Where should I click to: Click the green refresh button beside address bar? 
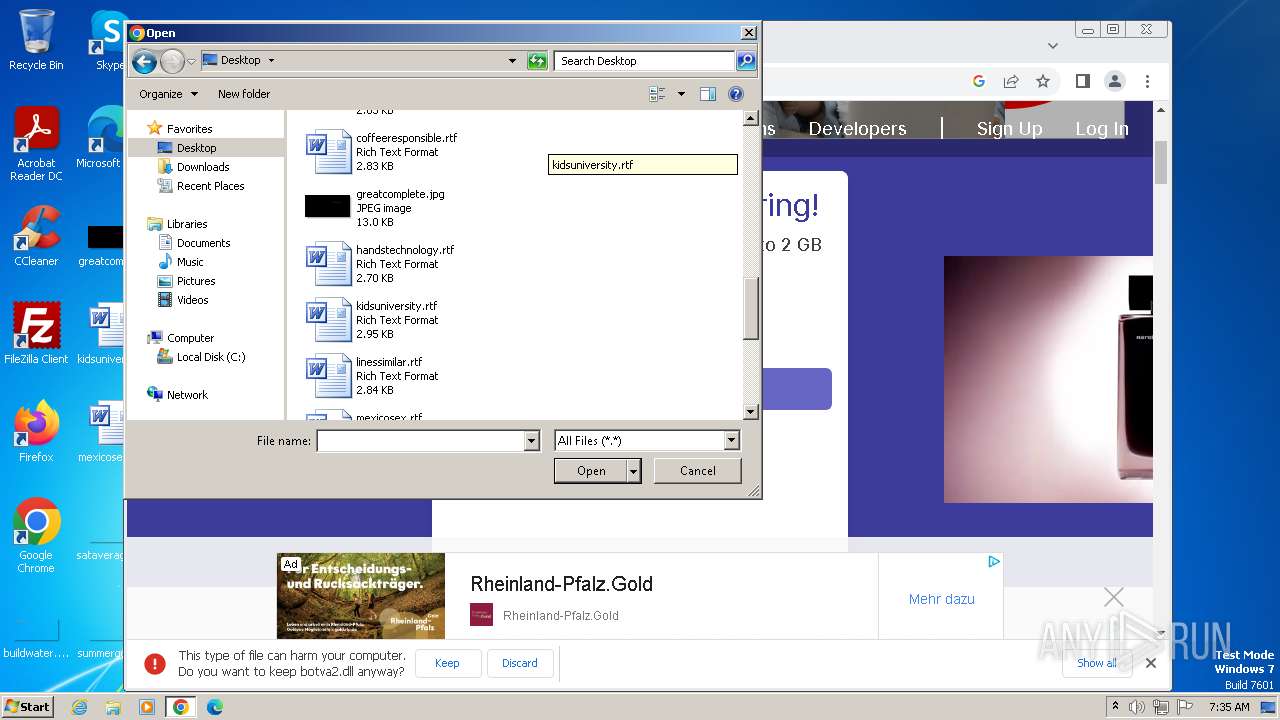538,61
